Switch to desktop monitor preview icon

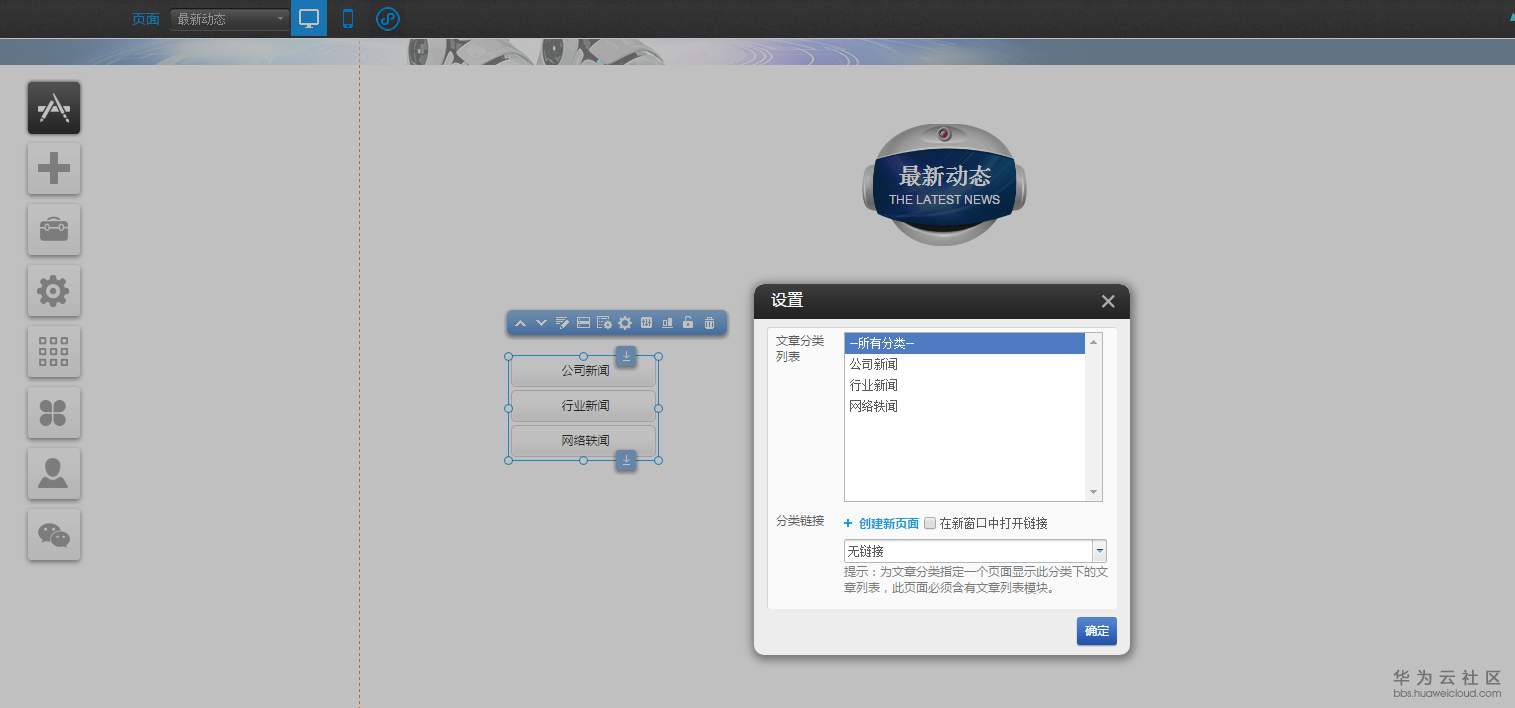[x=309, y=18]
